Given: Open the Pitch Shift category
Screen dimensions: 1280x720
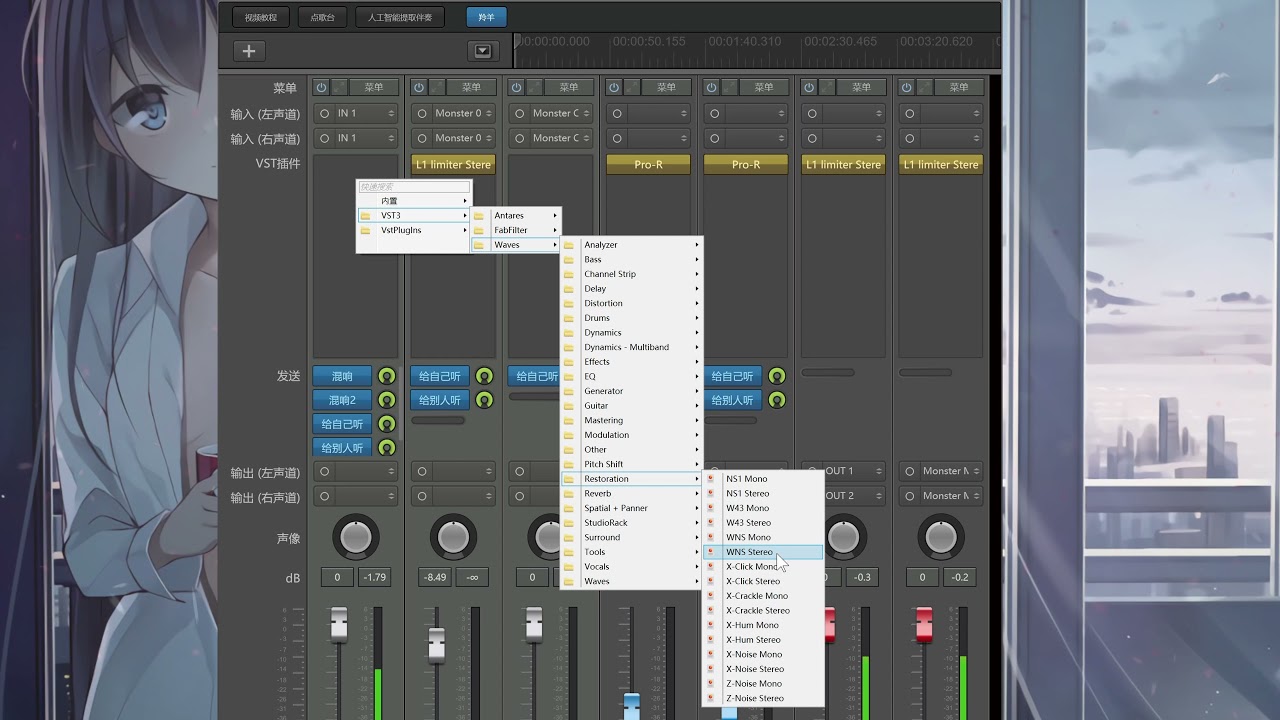Looking at the screenshot, I should [x=631, y=464].
